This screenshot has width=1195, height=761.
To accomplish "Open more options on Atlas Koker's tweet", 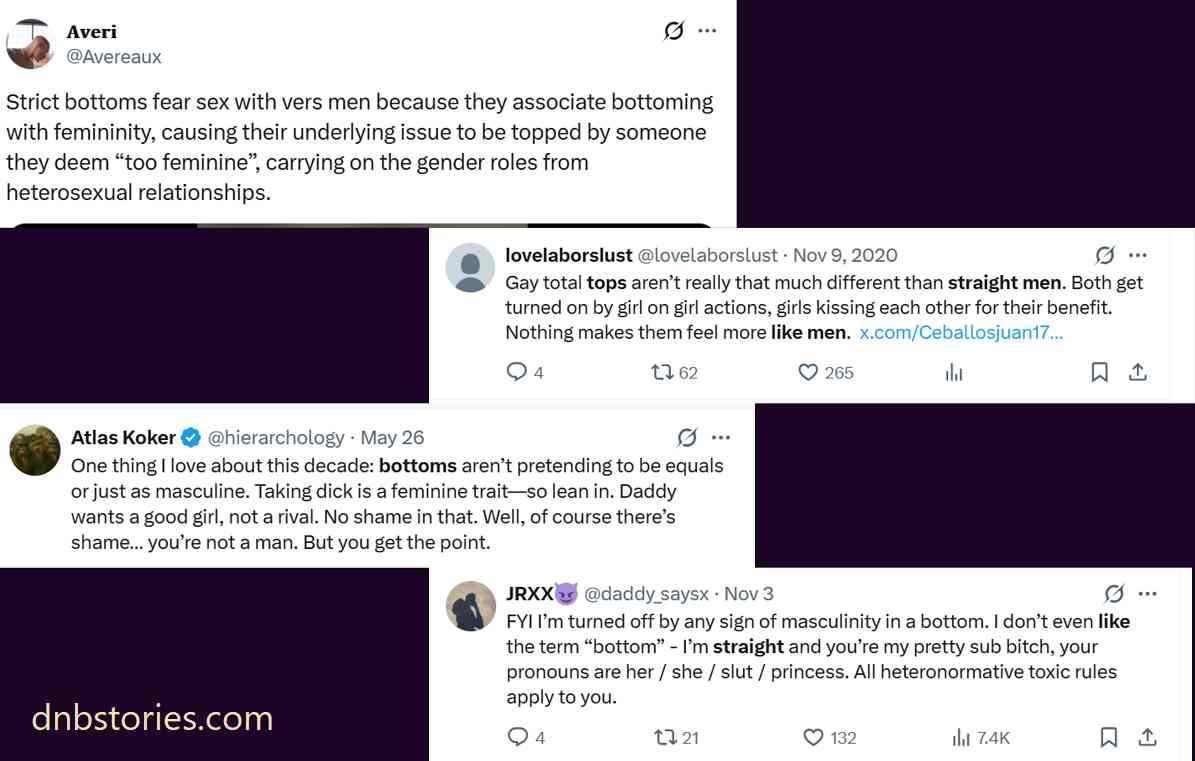I will 721,437.
